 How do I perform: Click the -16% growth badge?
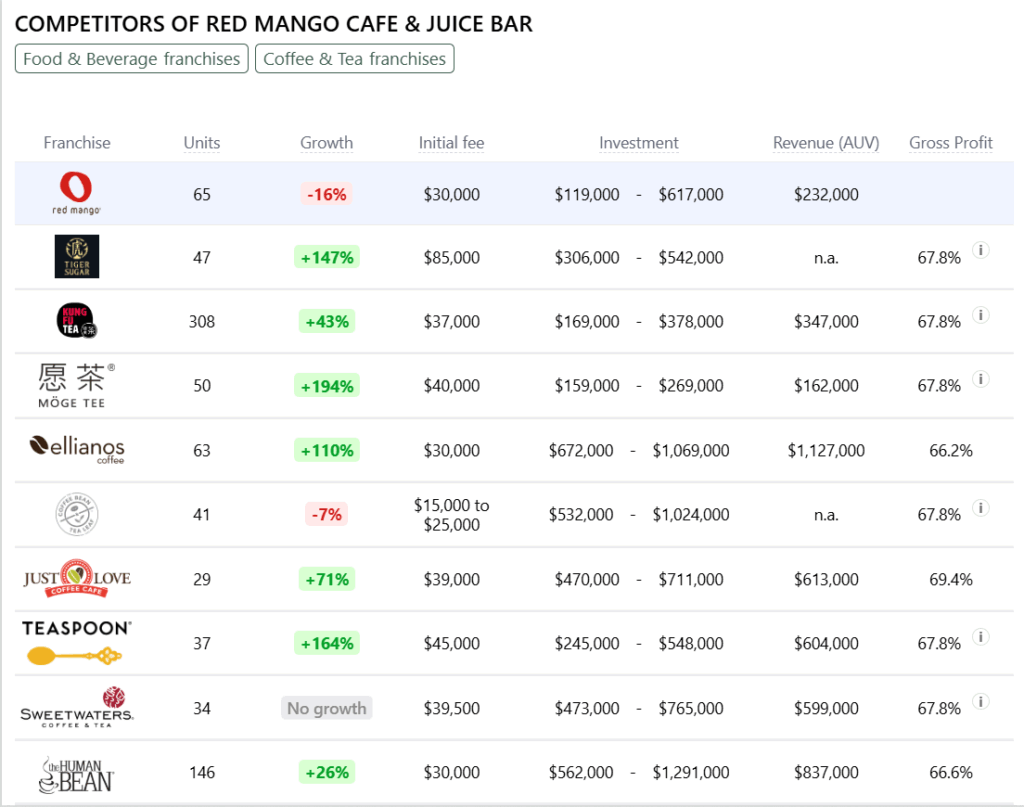327,194
